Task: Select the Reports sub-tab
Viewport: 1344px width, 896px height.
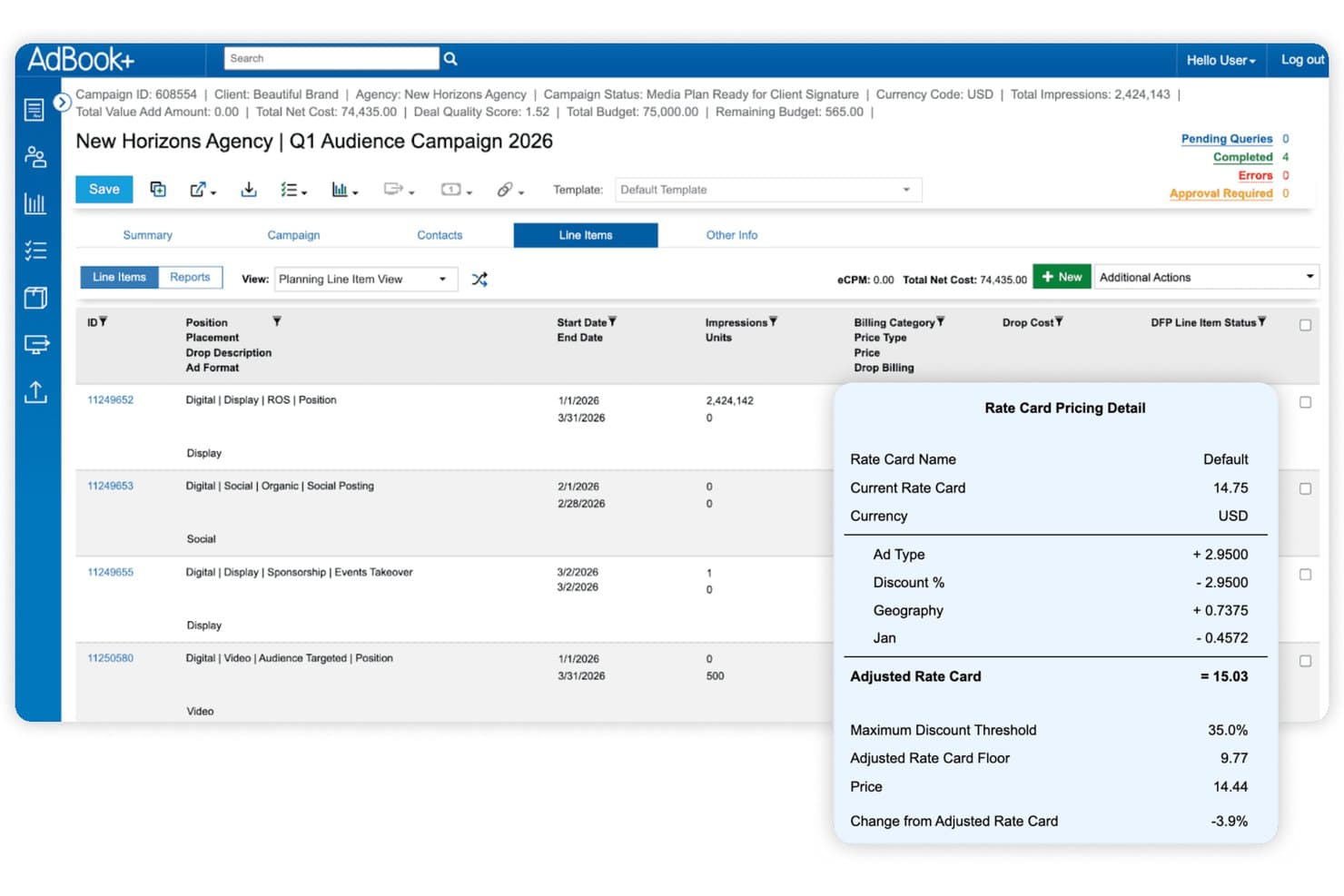Action: (x=190, y=277)
